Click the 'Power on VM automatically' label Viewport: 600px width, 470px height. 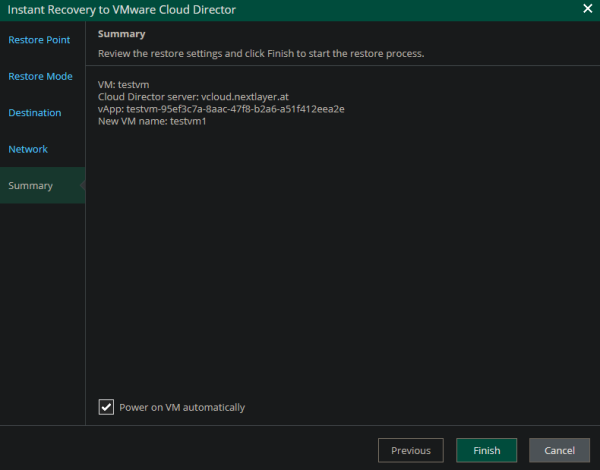click(182, 407)
